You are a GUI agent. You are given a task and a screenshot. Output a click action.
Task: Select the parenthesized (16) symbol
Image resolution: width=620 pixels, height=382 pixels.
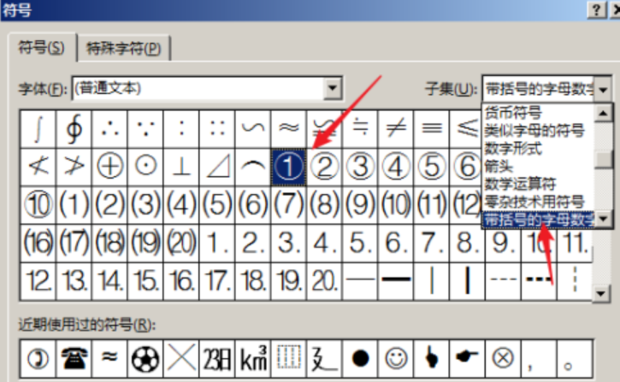pyautogui.click(x=38, y=242)
